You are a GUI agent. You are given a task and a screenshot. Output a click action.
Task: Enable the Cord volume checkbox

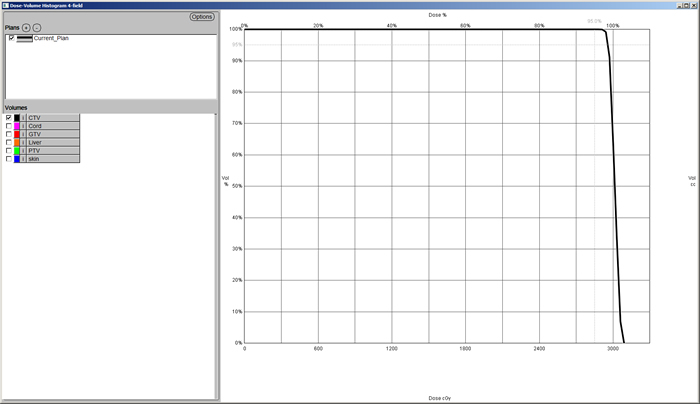(x=9, y=126)
